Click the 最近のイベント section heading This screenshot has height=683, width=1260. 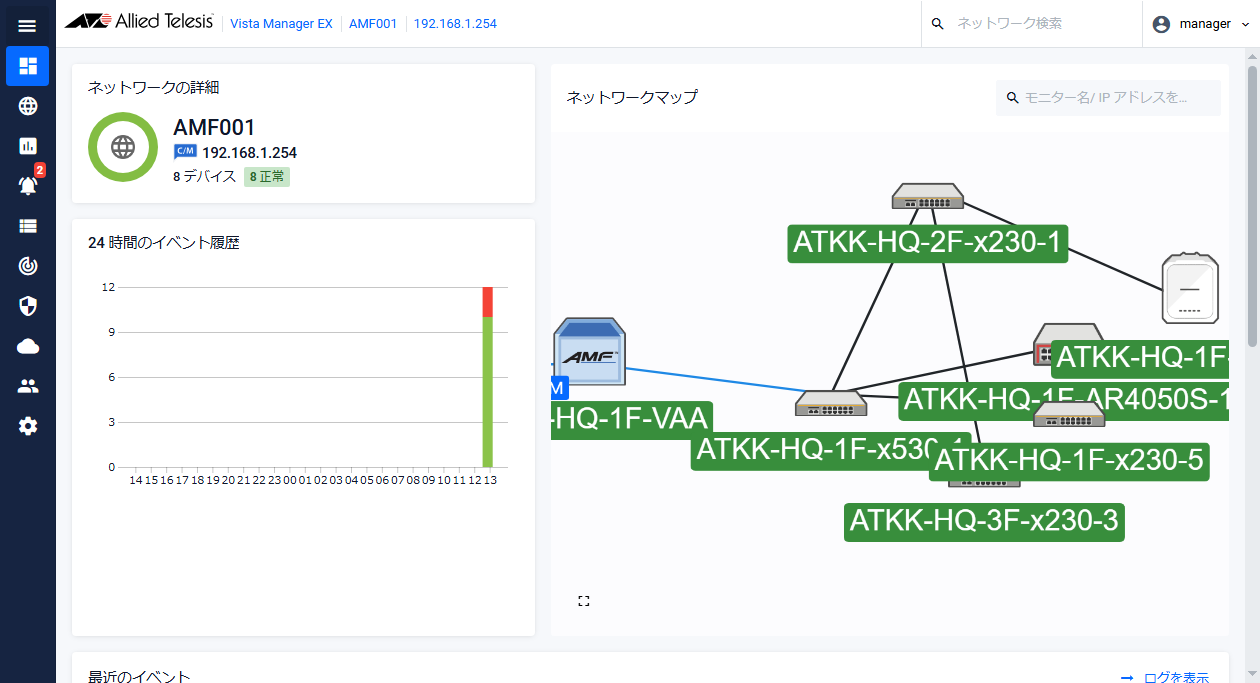click(139, 677)
